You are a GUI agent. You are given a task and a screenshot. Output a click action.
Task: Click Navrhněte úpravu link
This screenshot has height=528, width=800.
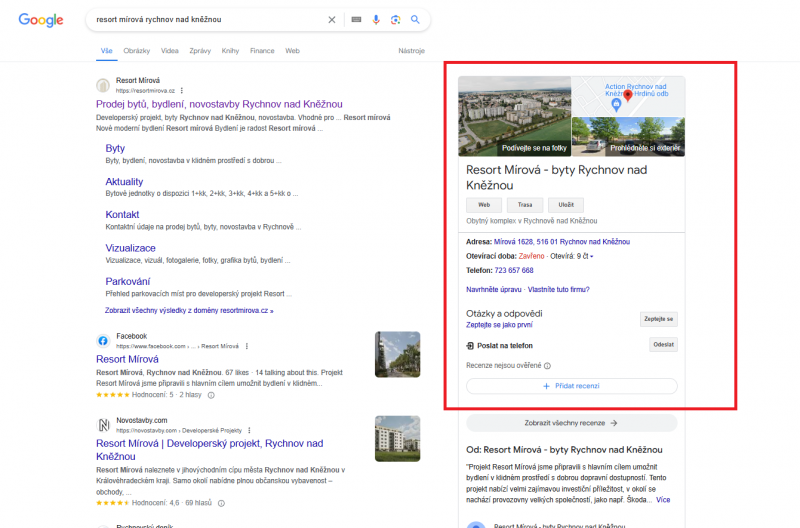tap(493, 290)
